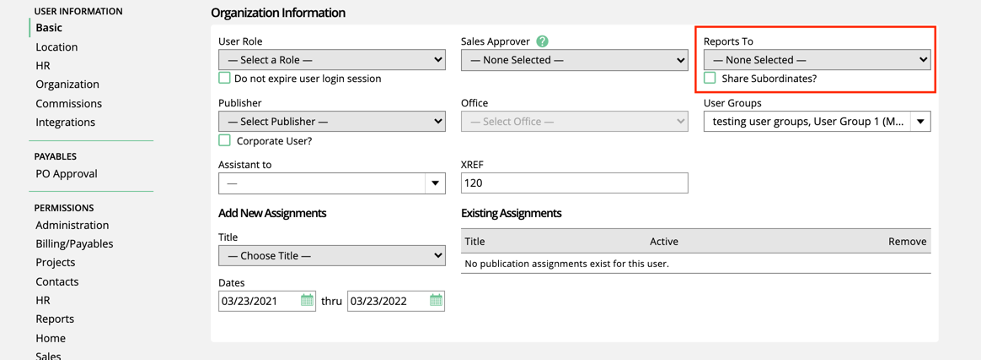The image size is (982, 360).
Task: Enable Do not expire user login session
Action: [224, 78]
